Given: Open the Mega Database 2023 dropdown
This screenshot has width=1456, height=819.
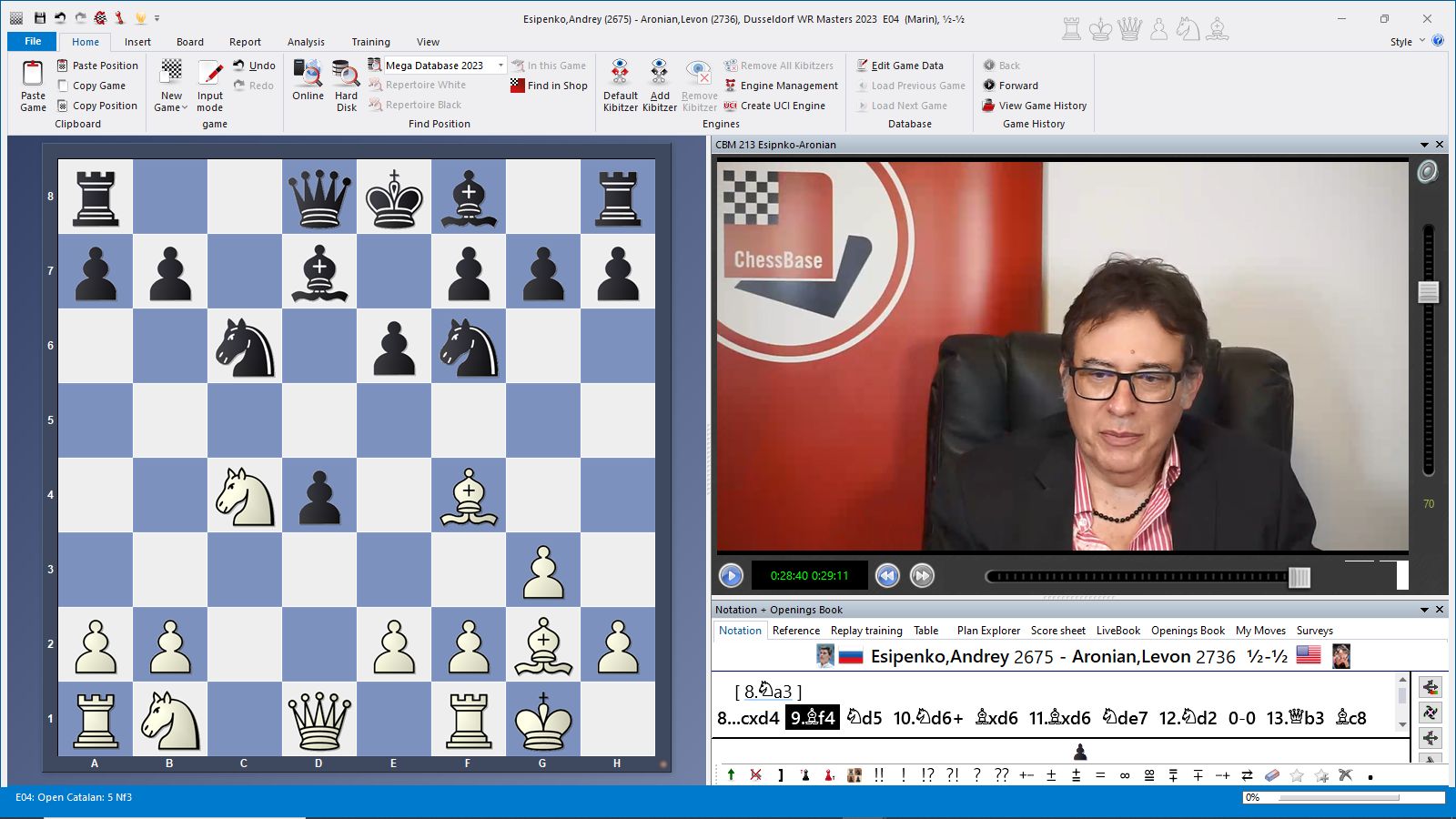Looking at the screenshot, I should coord(500,66).
